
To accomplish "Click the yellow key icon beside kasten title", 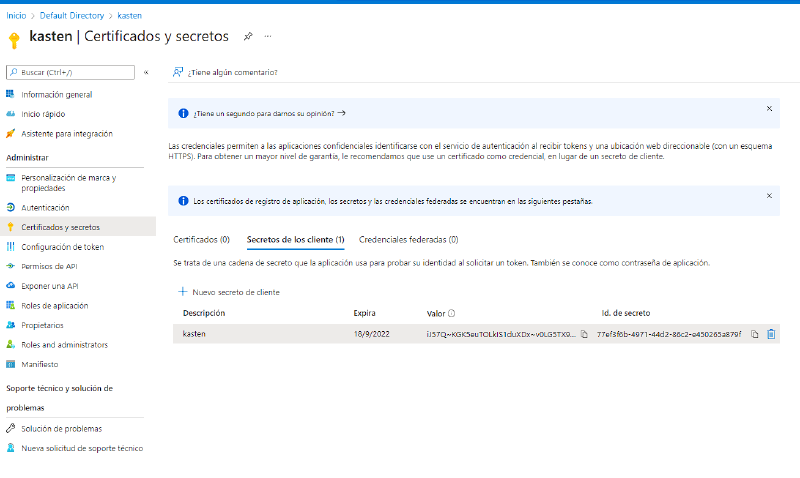I will click(x=14, y=40).
